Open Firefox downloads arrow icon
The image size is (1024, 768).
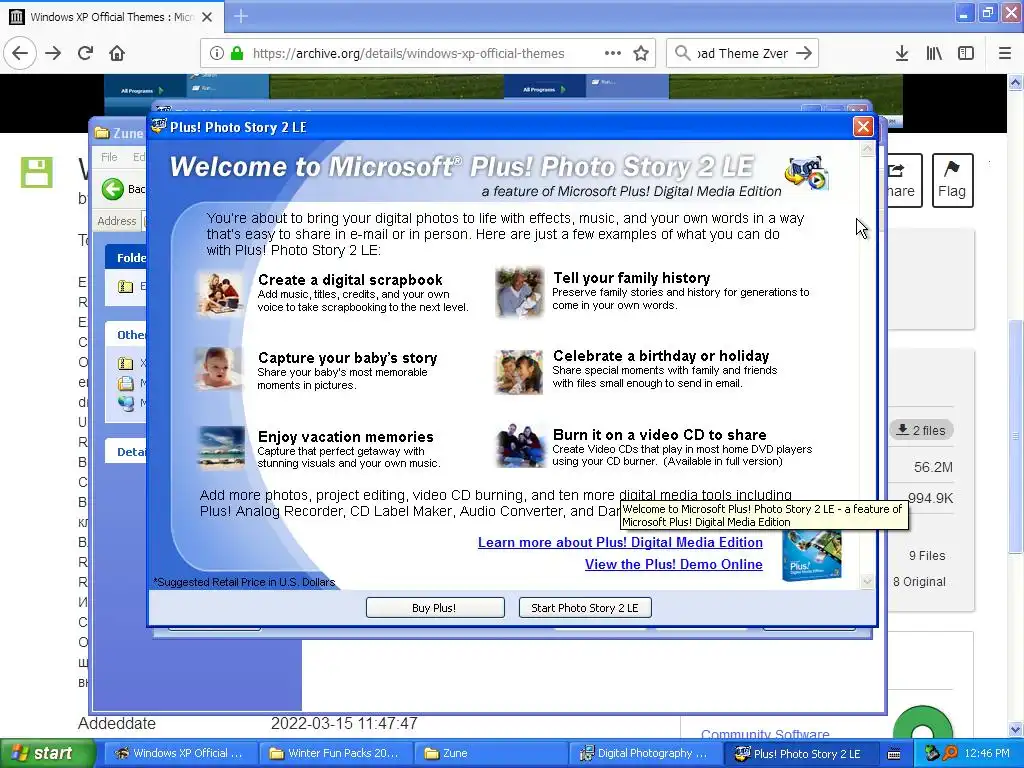902,54
